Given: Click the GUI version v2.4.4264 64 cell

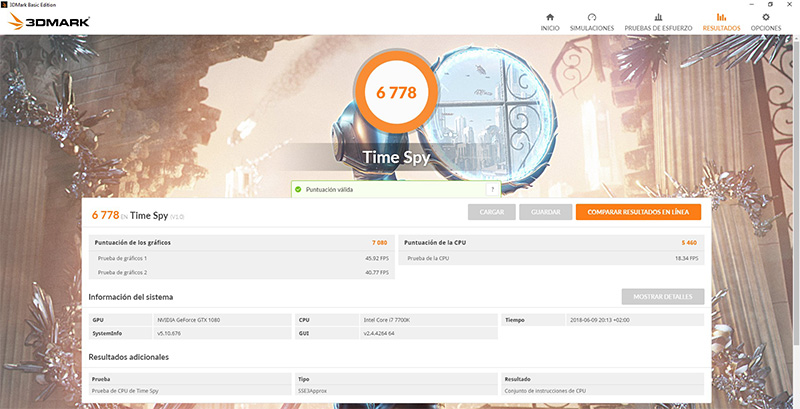Looking at the screenshot, I should [x=429, y=334].
